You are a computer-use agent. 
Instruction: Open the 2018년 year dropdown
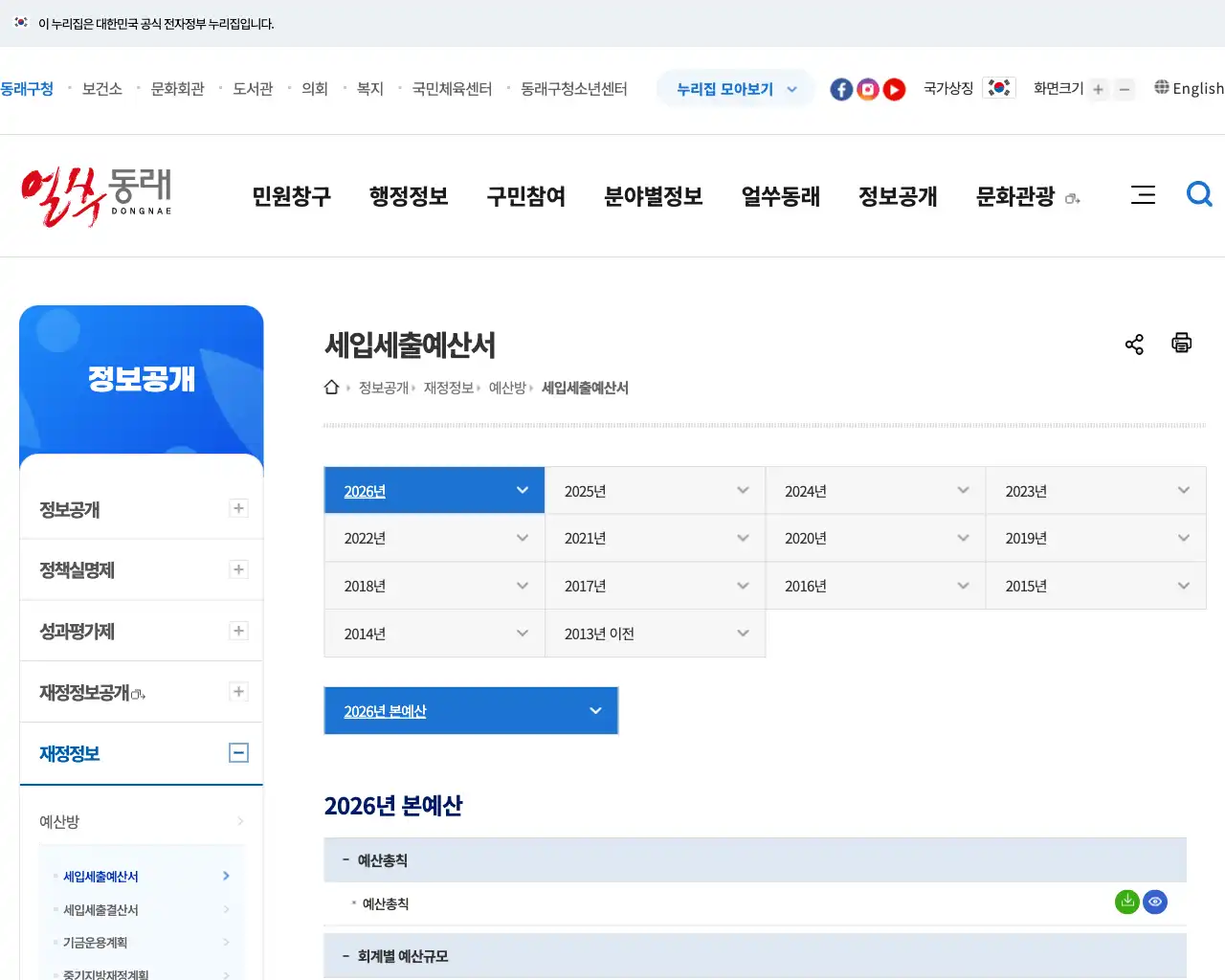point(434,586)
